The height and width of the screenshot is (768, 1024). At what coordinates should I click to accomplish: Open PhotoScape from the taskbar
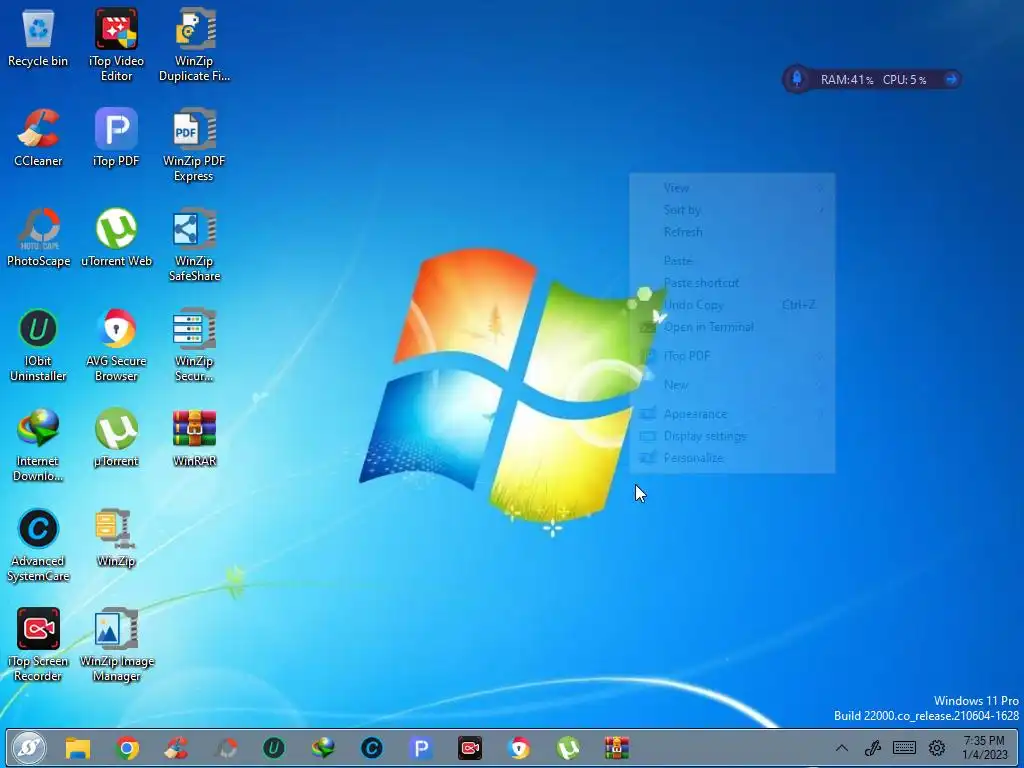point(226,748)
